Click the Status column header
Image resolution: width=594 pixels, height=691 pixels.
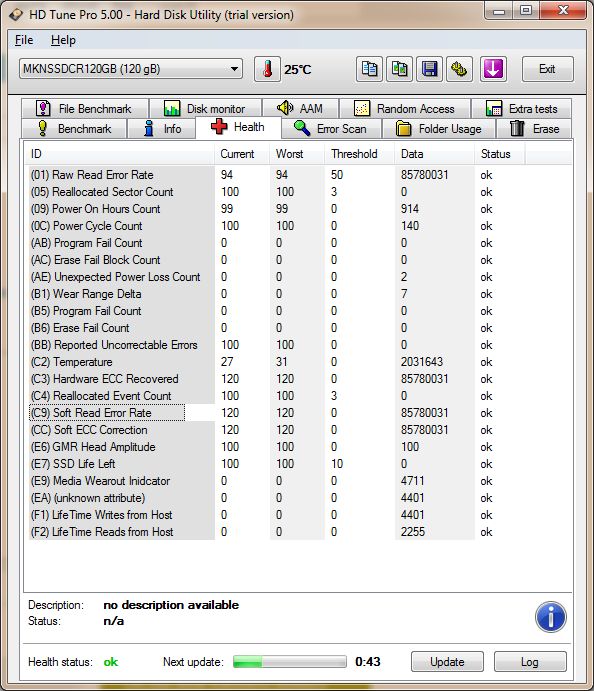pos(500,154)
